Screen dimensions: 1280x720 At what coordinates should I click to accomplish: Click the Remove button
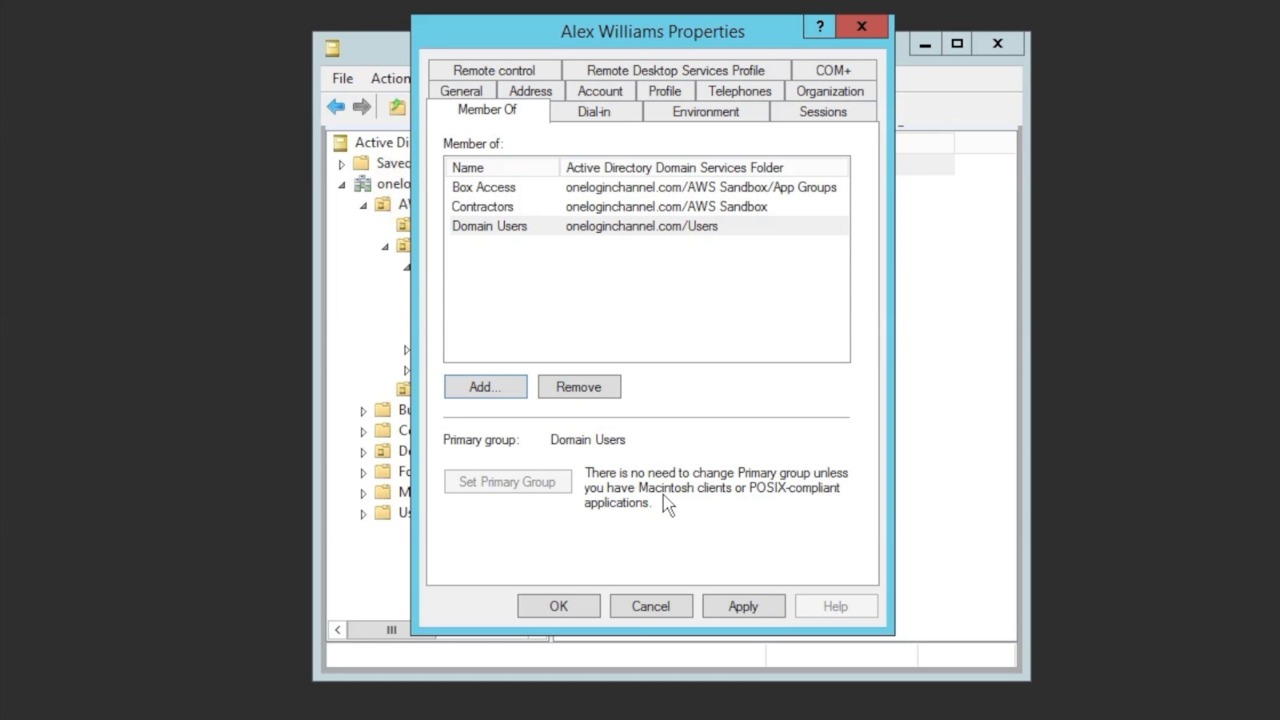[579, 387]
